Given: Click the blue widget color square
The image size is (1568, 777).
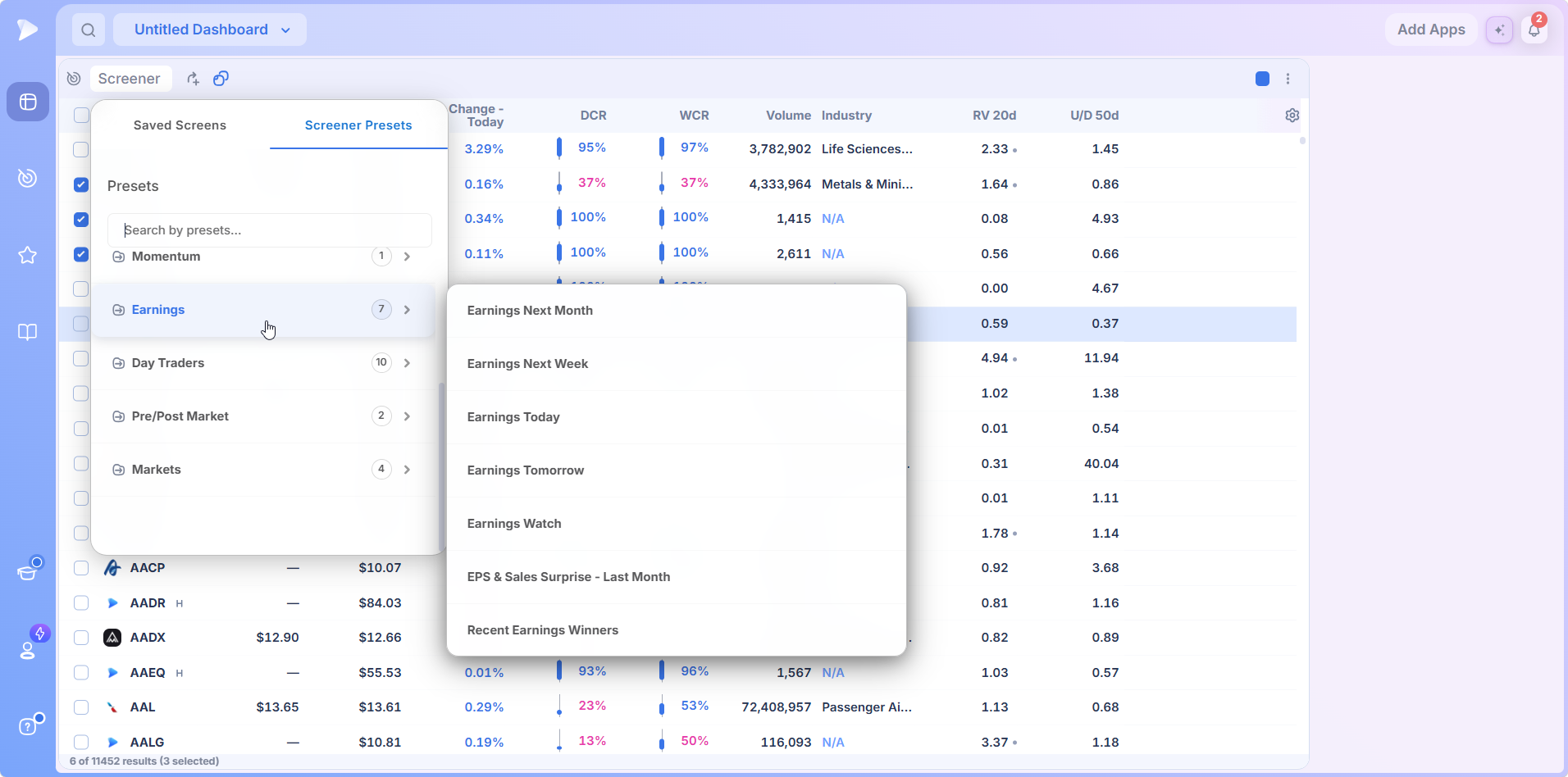Looking at the screenshot, I should point(1262,79).
